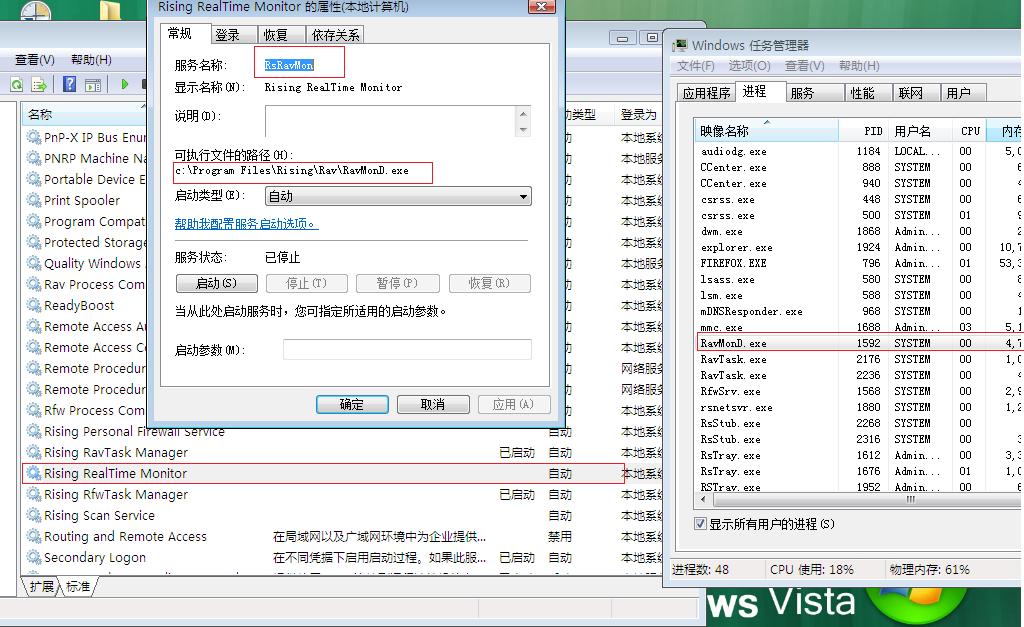Viewport: 1024px width, 627px height.
Task: Select mDNSResponder.exe process row
Action: 859,311
